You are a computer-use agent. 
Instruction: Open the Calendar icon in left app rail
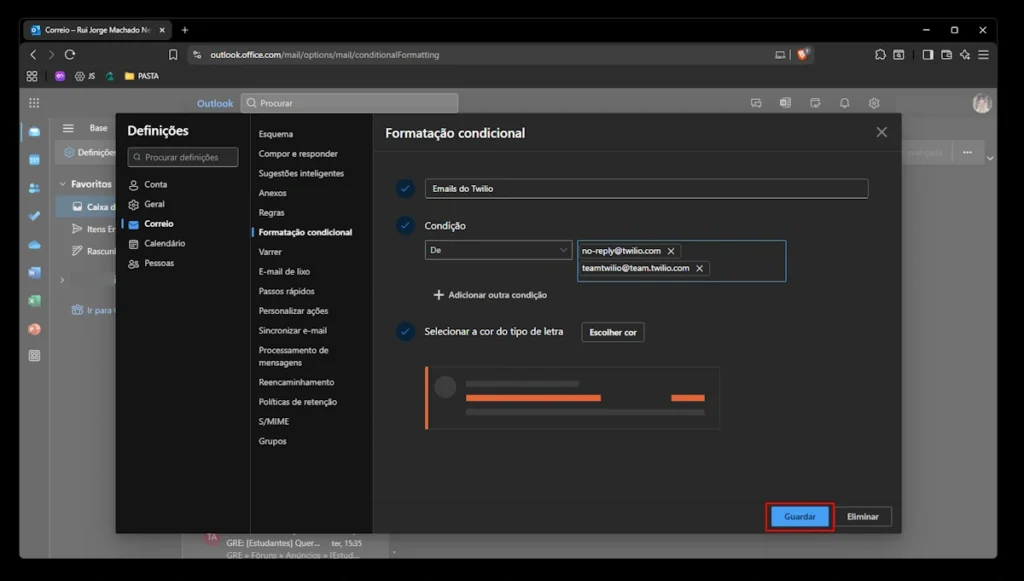coord(34,160)
